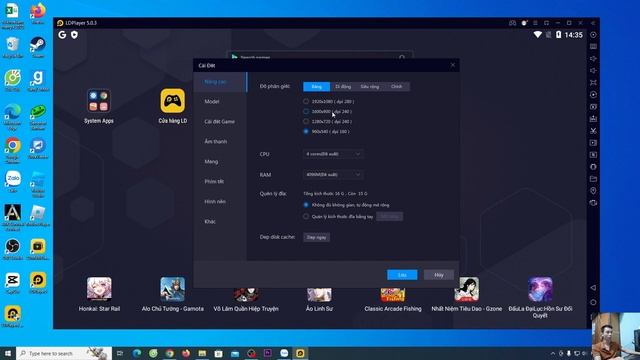Select the 1600x900 resolution option
Image resolution: width=640 pixels, height=360 pixels.
[x=327, y=111]
